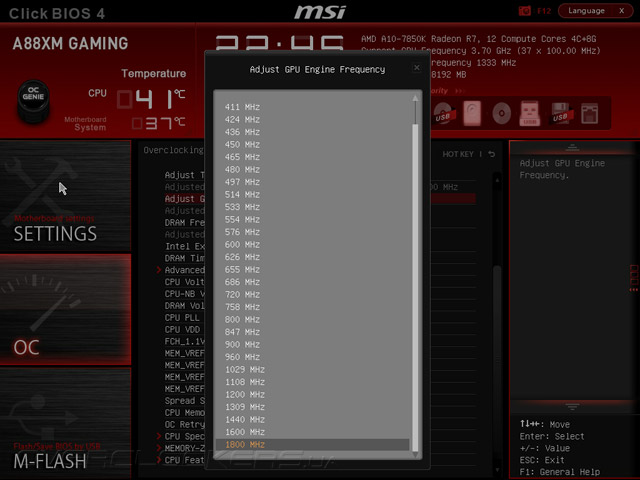The width and height of the screenshot is (640, 480).
Task: Select the hard disk boot device icon
Action: [472, 113]
